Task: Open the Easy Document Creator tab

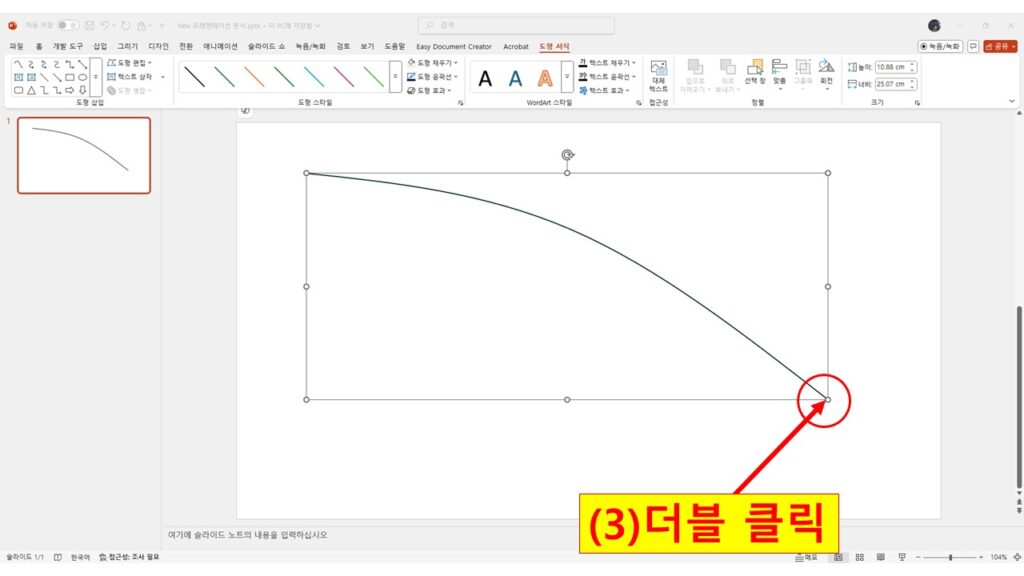Action: 454,46
